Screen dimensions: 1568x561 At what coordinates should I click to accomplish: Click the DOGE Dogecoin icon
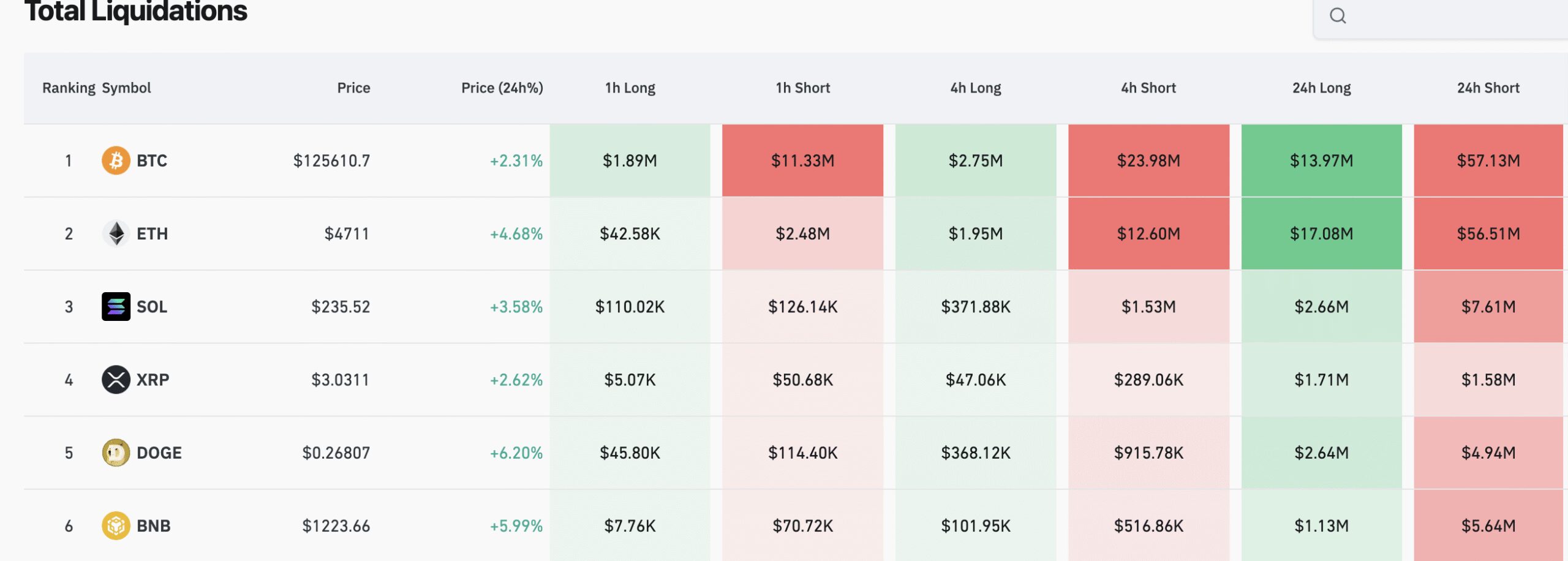(x=116, y=453)
